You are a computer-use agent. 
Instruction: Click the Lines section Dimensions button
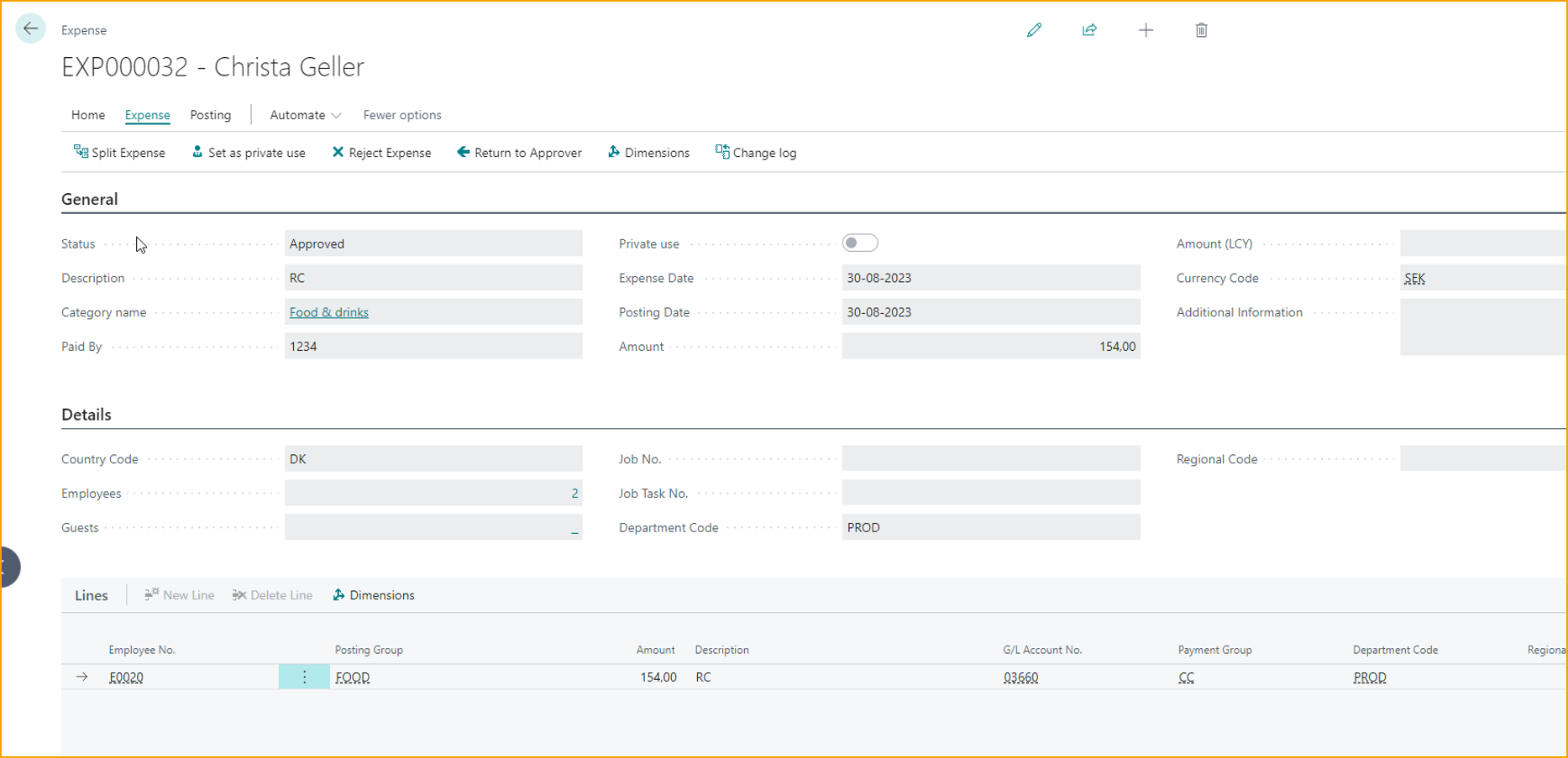pos(374,595)
